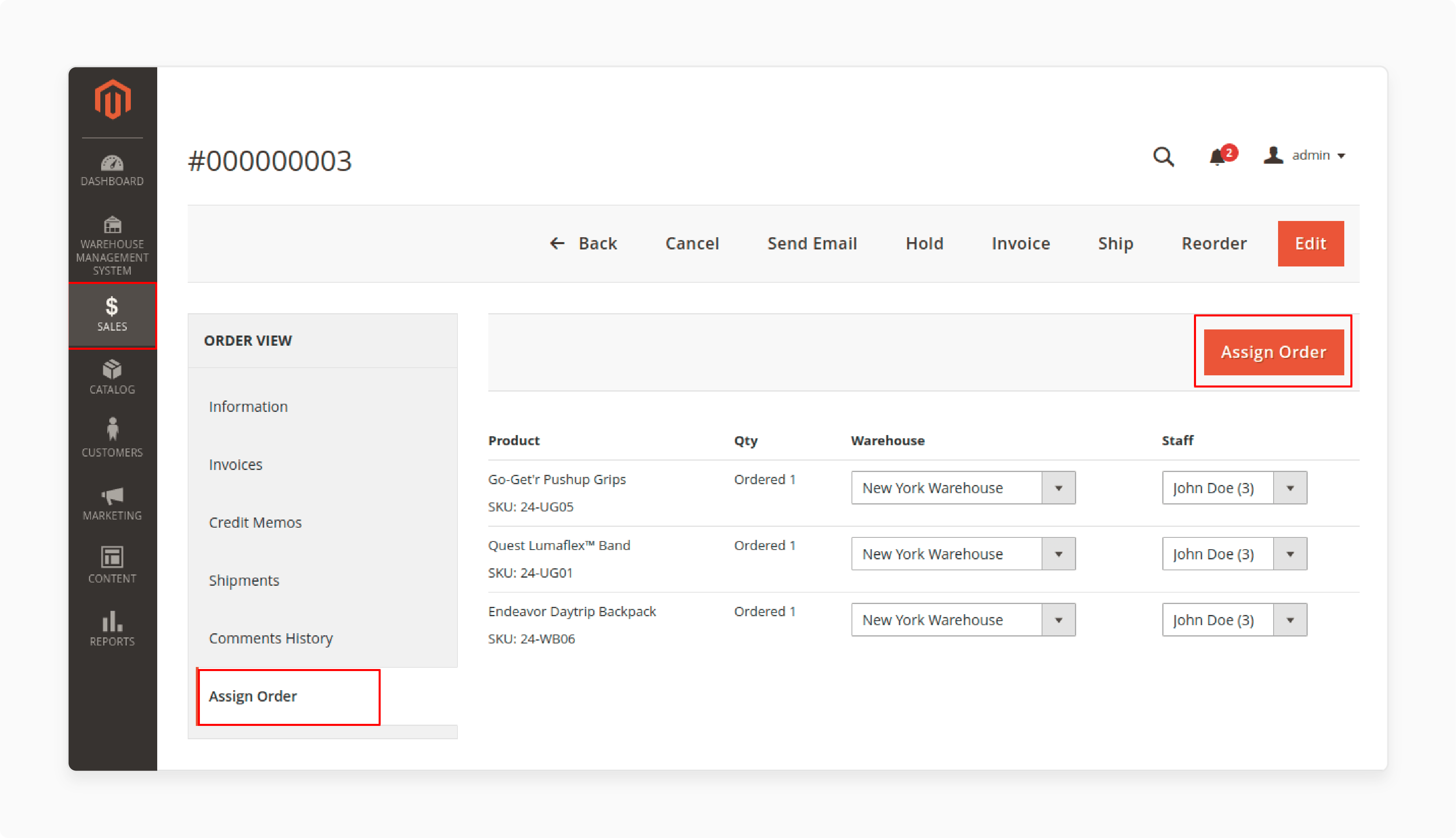Open the Credit Memos tab
The image size is (1456, 838).
click(x=255, y=522)
